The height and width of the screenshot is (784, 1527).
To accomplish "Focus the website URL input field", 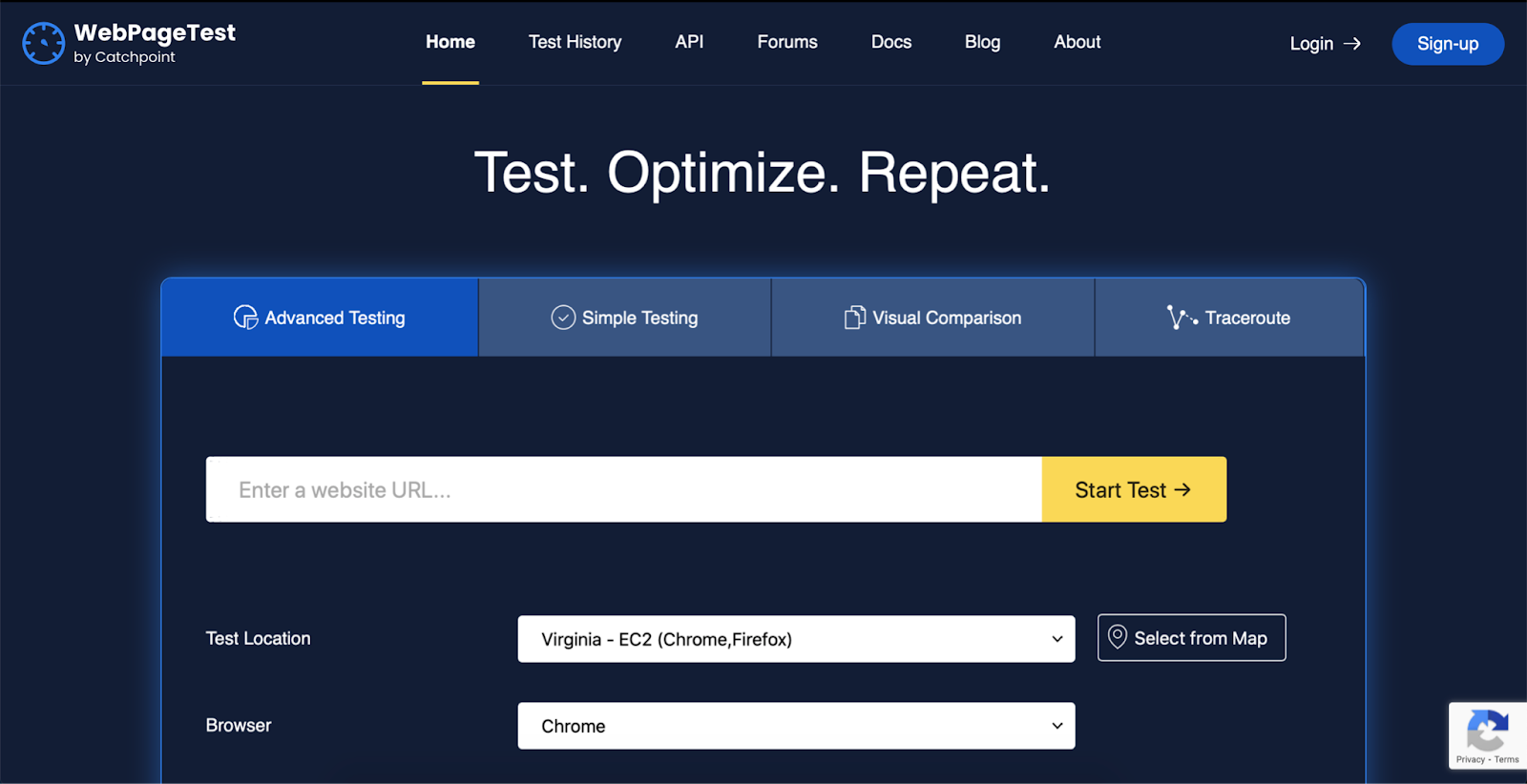I will coord(624,489).
